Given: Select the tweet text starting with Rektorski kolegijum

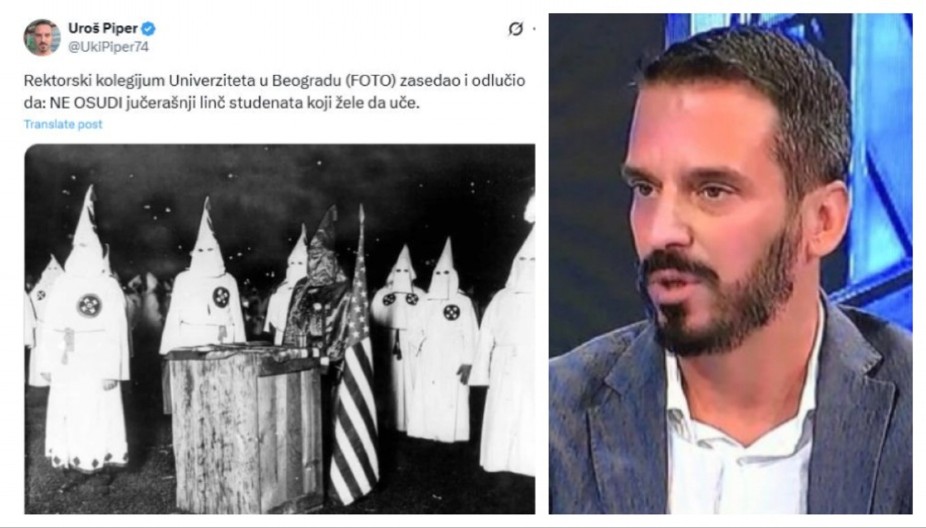Looking at the screenshot, I should click(x=275, y=92).
